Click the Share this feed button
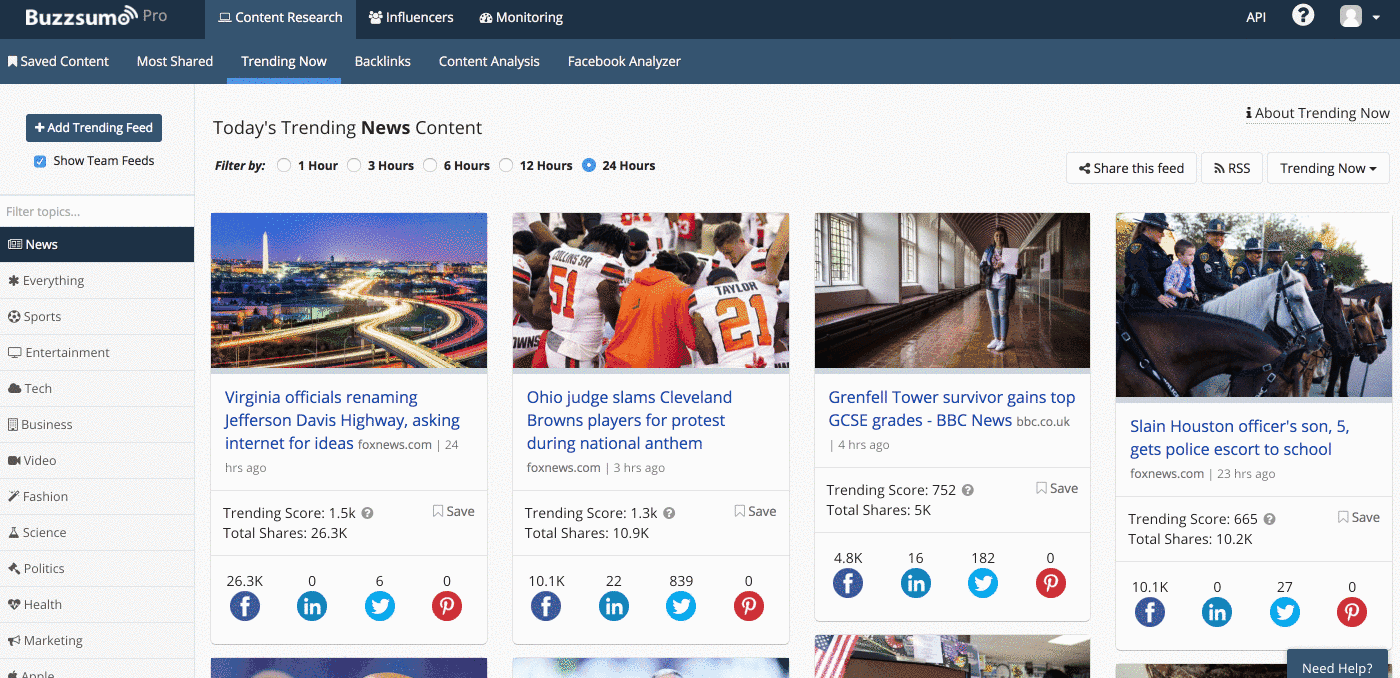Viewport: 1400px width, 678px height. point(1130,168)
